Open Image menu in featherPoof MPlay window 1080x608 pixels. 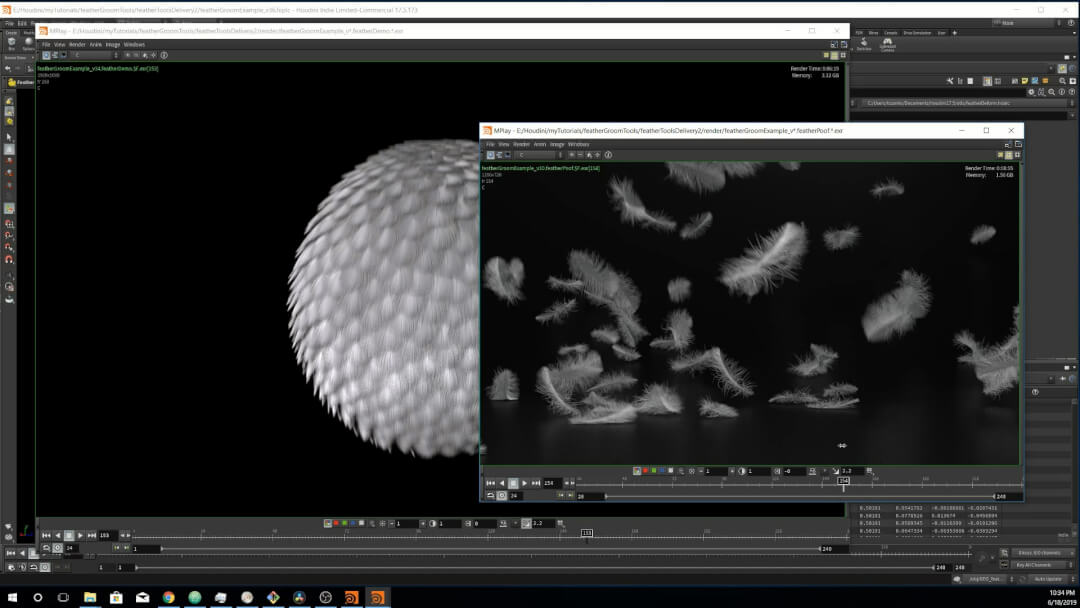[557, 145]
